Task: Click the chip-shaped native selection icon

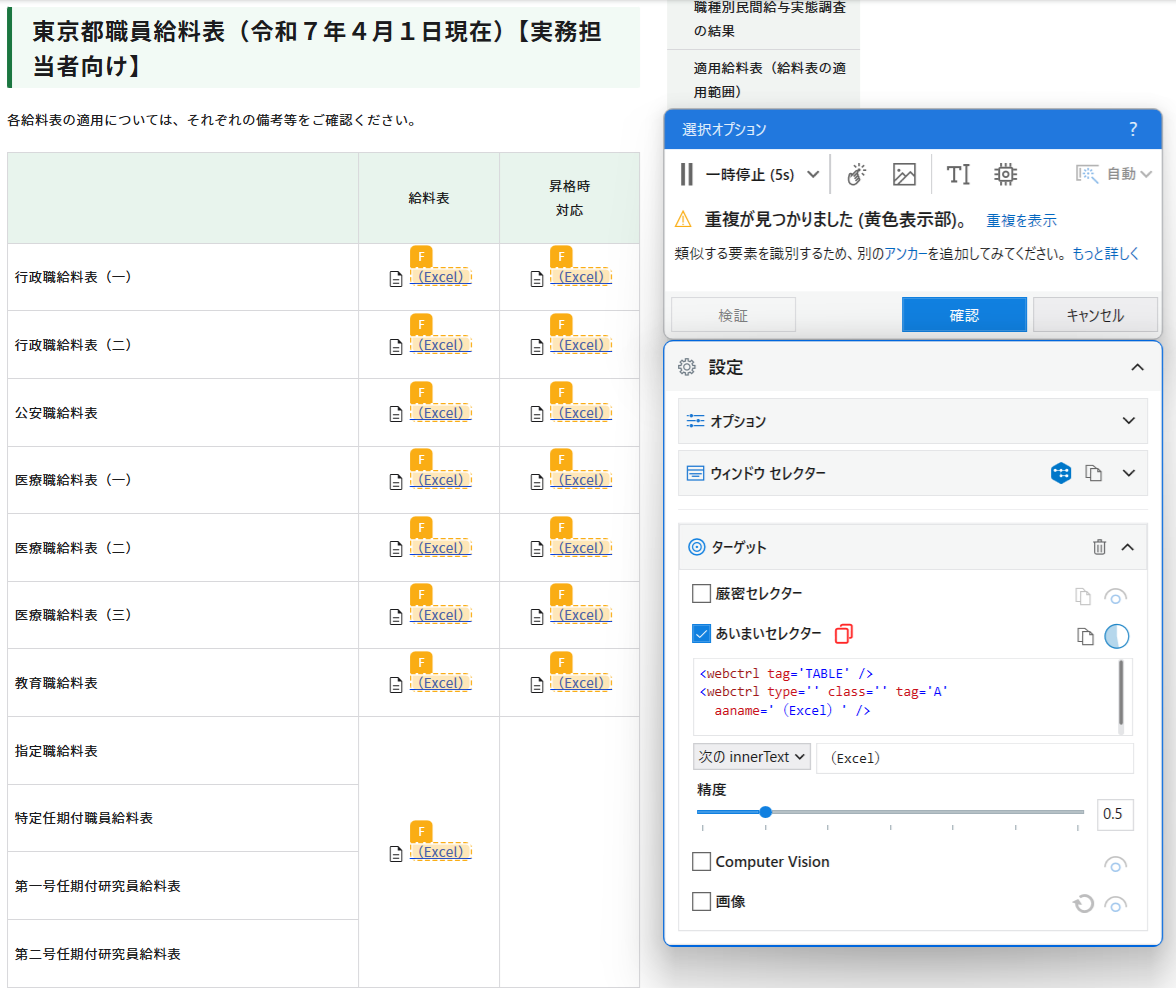Action: click(1005, 175)
